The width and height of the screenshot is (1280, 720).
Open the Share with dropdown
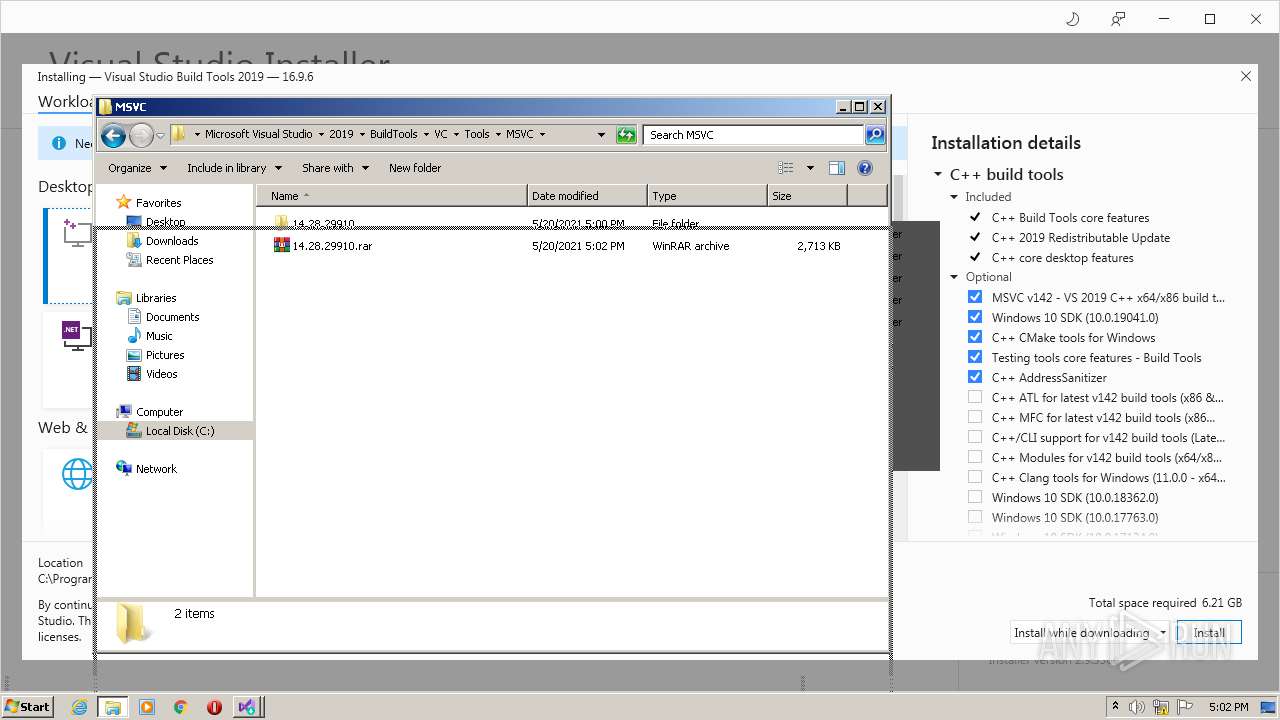click(x=335, y=168)
